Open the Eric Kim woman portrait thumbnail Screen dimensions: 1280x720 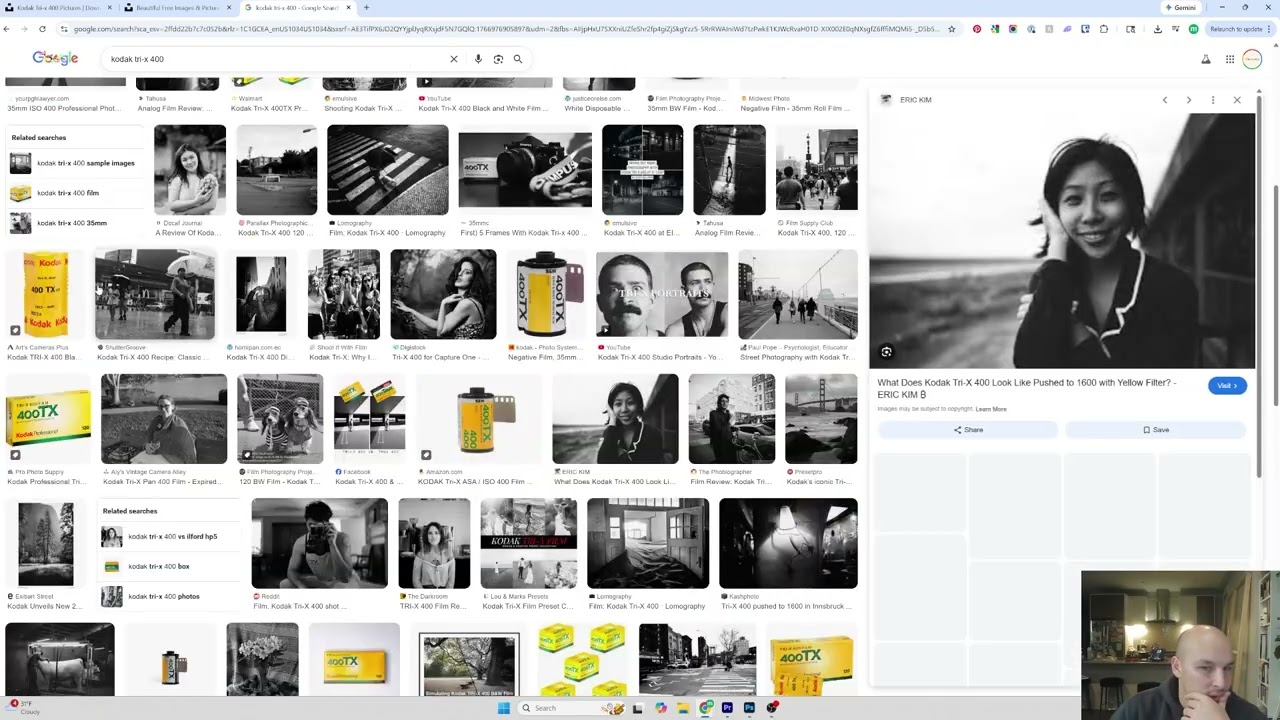[616, 419]
